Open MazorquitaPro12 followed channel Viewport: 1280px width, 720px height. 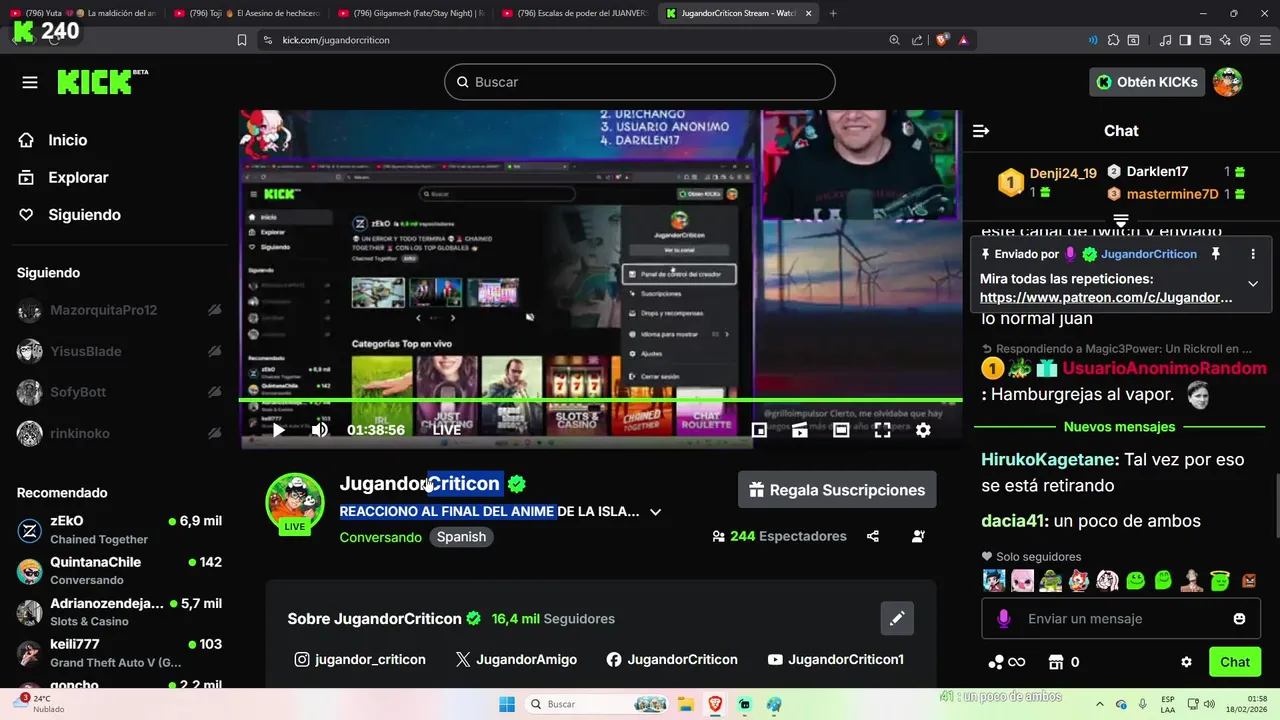pyautogui.click(x=104, y=310)
